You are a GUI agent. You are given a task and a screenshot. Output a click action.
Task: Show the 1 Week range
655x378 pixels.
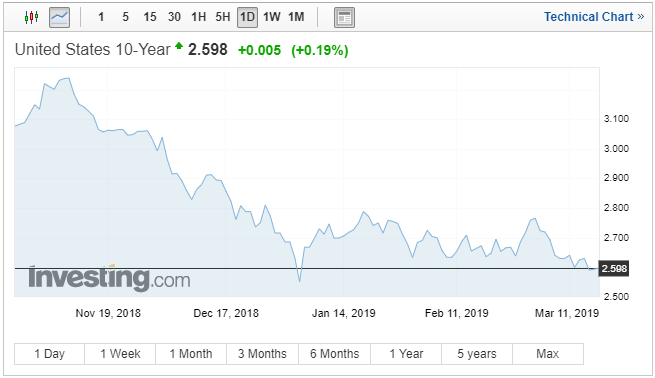(120, 354)
